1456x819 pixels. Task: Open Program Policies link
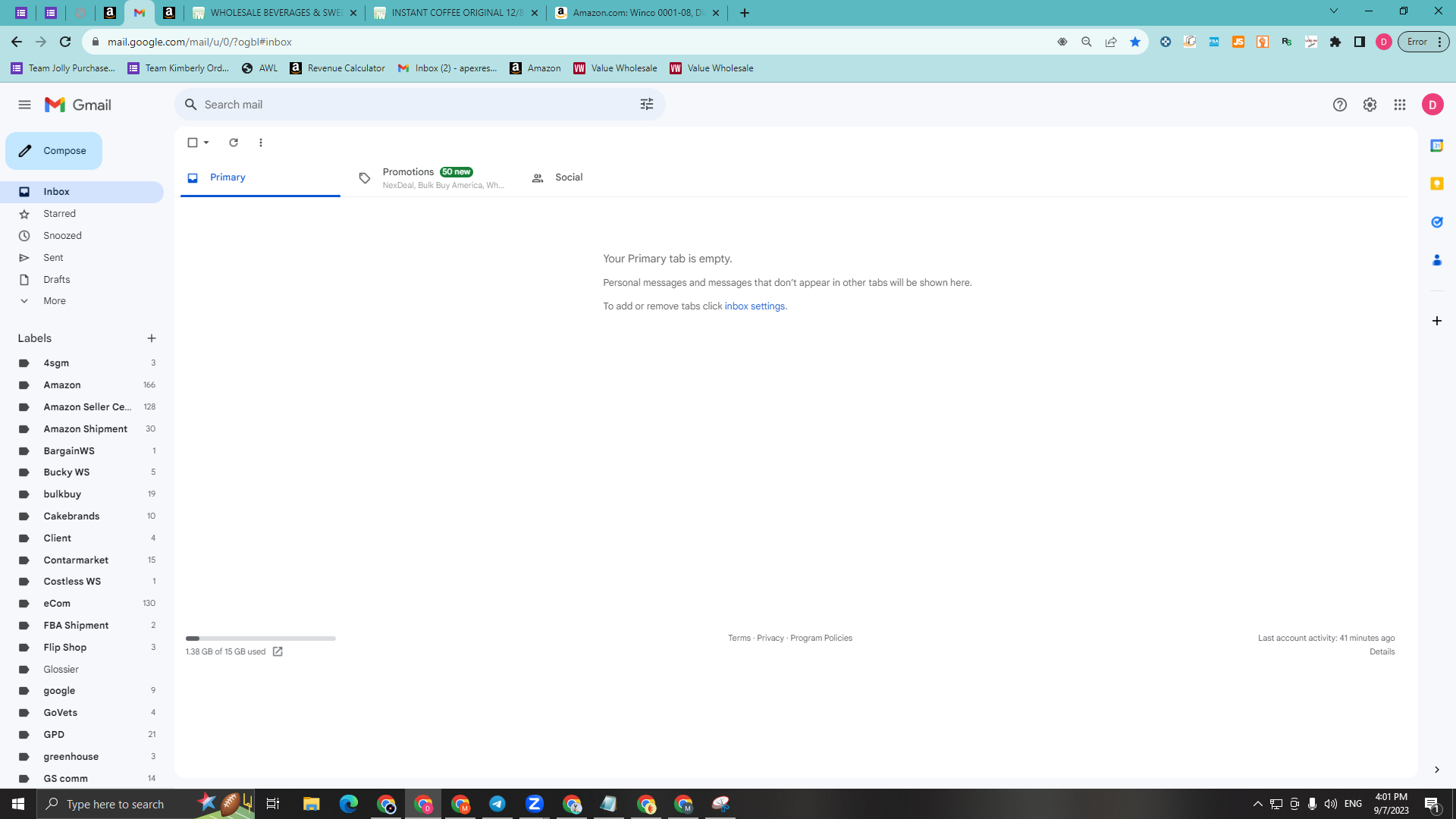pyautogui.click(x=821, y=639)
